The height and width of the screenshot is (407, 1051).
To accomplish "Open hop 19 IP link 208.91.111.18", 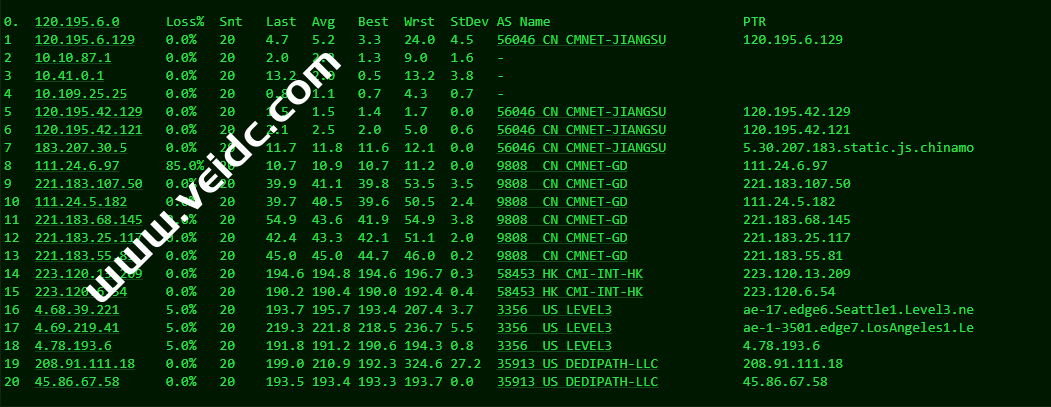I will tap(84, 364).
